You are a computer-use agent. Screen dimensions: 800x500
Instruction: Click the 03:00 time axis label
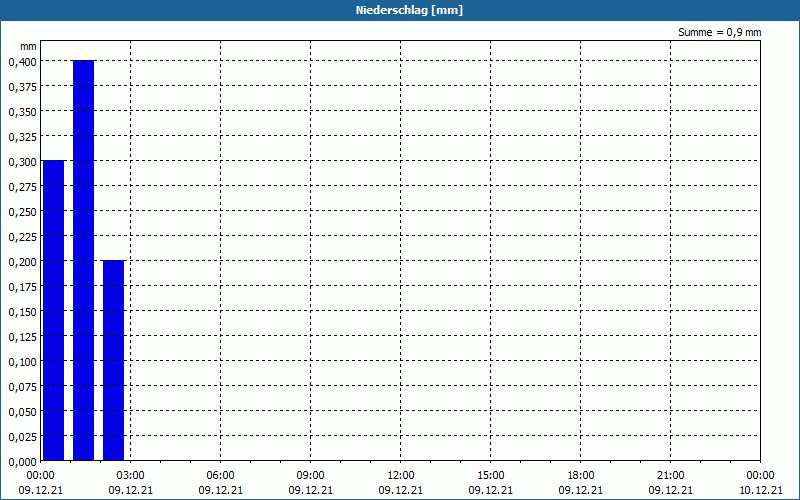coord(131,476)
